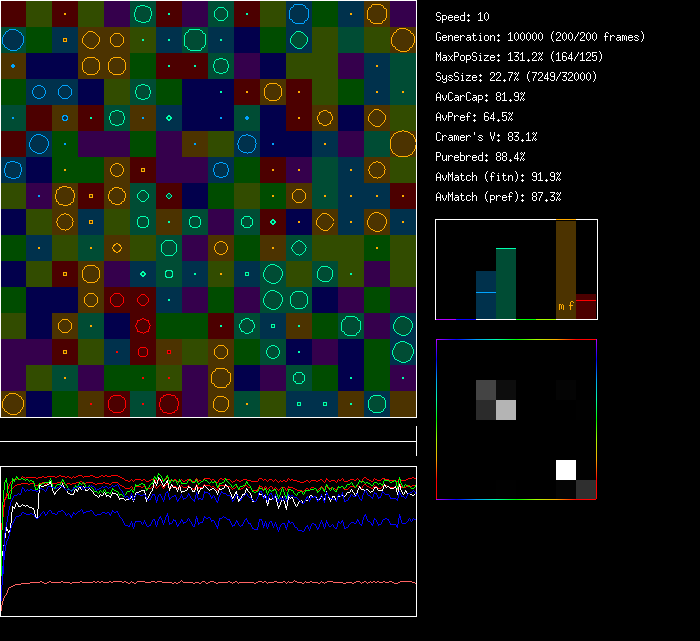The height and width of the screenshot is (641, 700).
Task: Click the Cramer's V statistic
Action: tap(486, 137)
